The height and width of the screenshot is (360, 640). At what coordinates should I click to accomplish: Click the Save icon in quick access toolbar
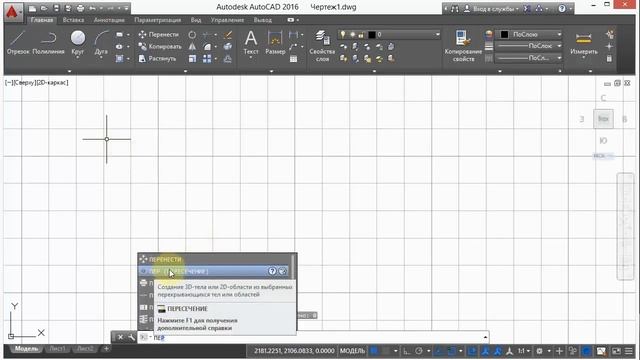[56, 8]
